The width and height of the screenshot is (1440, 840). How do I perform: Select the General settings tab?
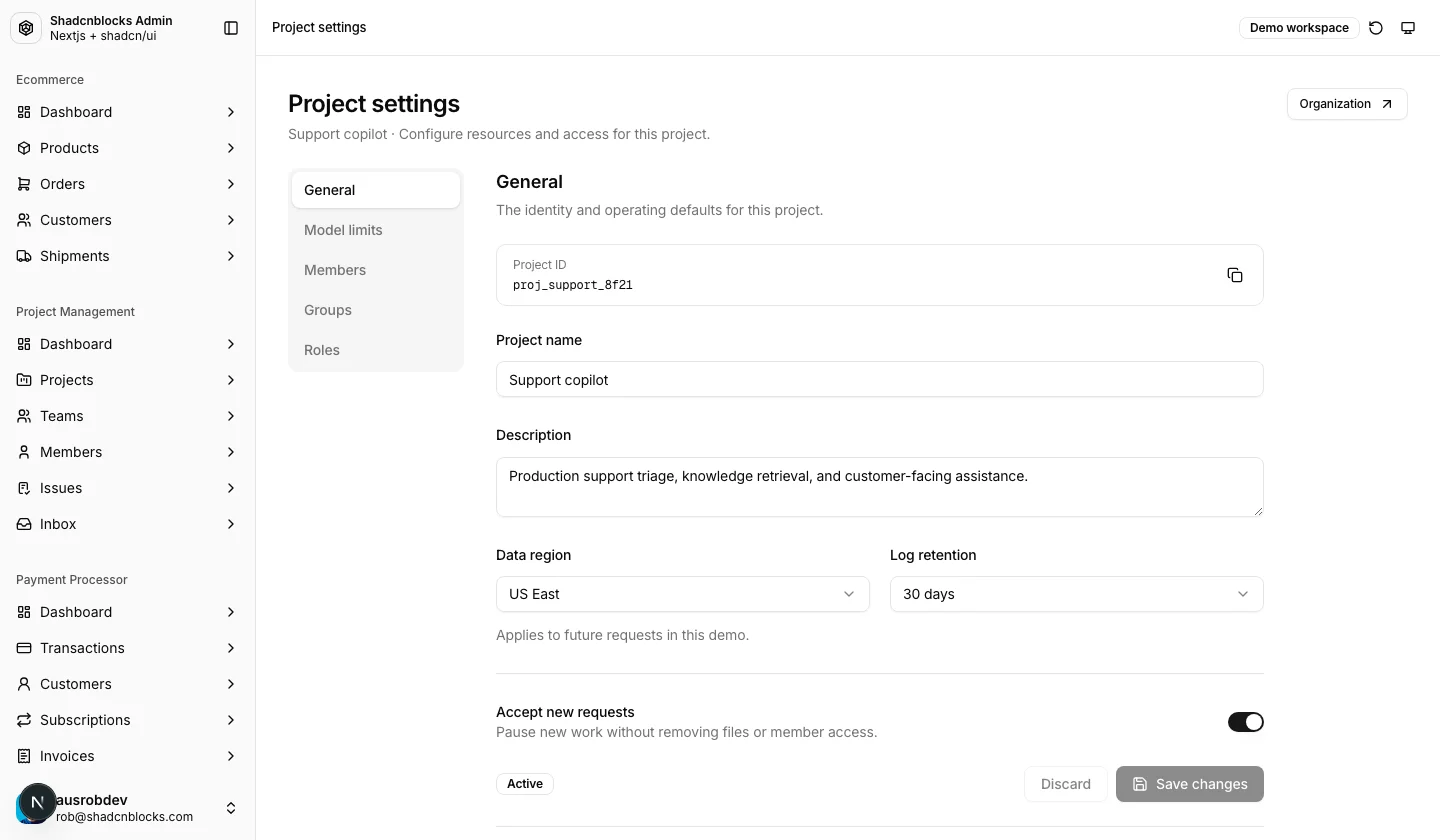point(376,190)
